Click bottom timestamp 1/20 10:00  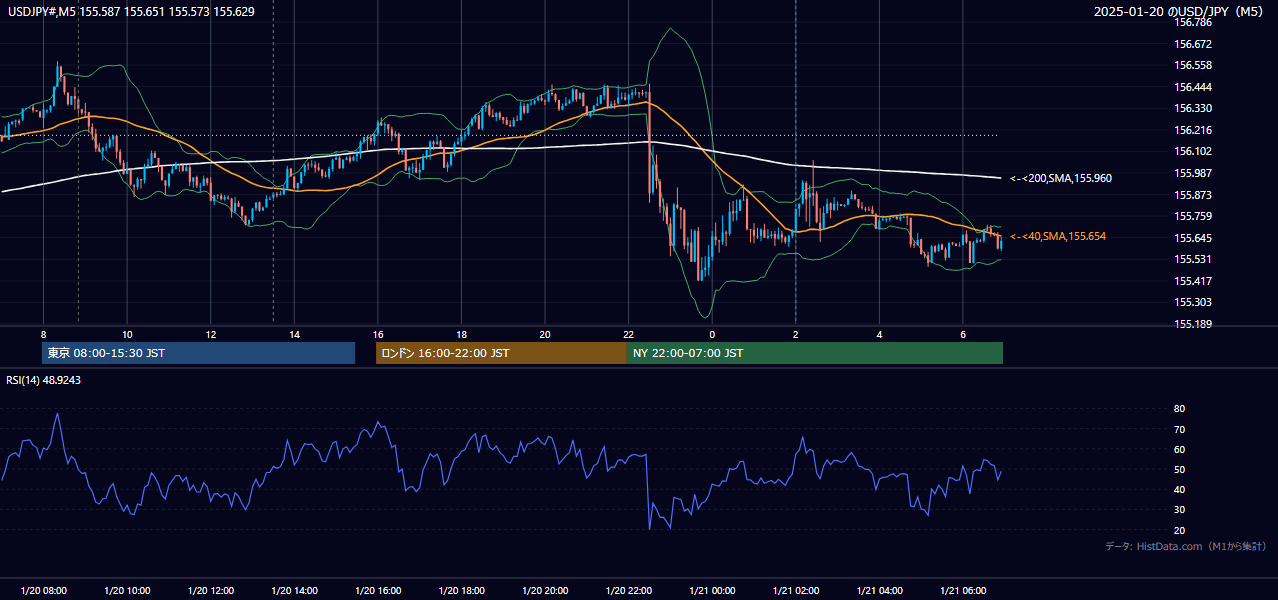click(127, 591)
